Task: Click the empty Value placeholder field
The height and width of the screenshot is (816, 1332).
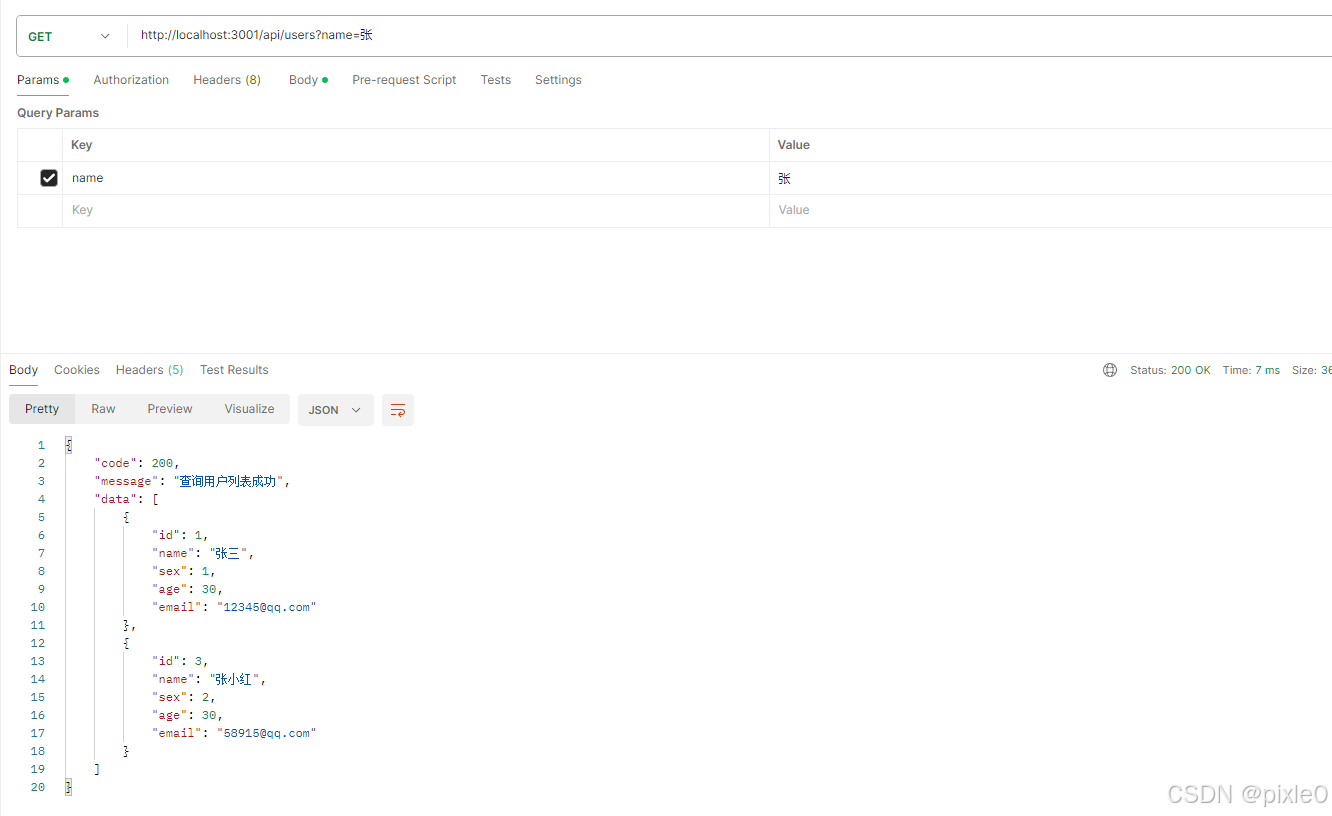Action: [1050, 211]
